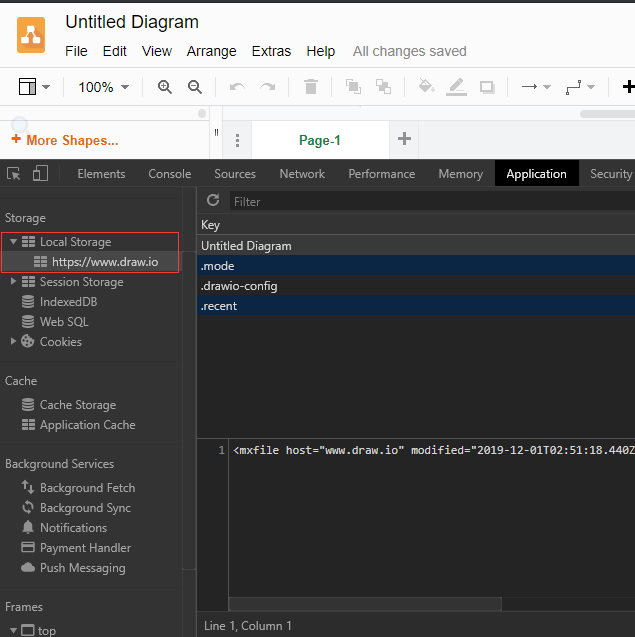635x637 pixels.
Task: Click the undo arrow icon
Action: tap(237, 87)
